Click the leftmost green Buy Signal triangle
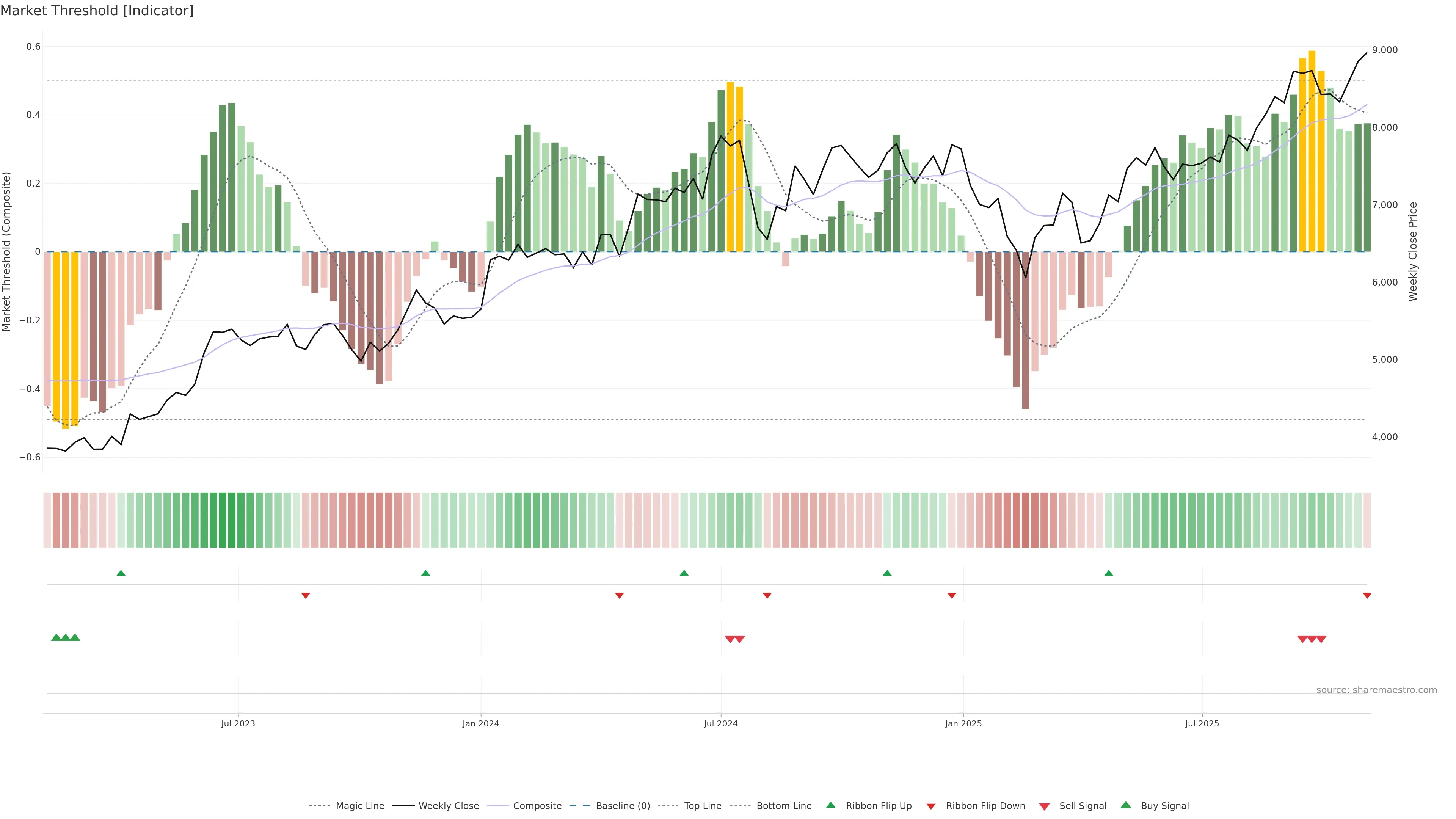1456x819 pixels. [56, 637]
